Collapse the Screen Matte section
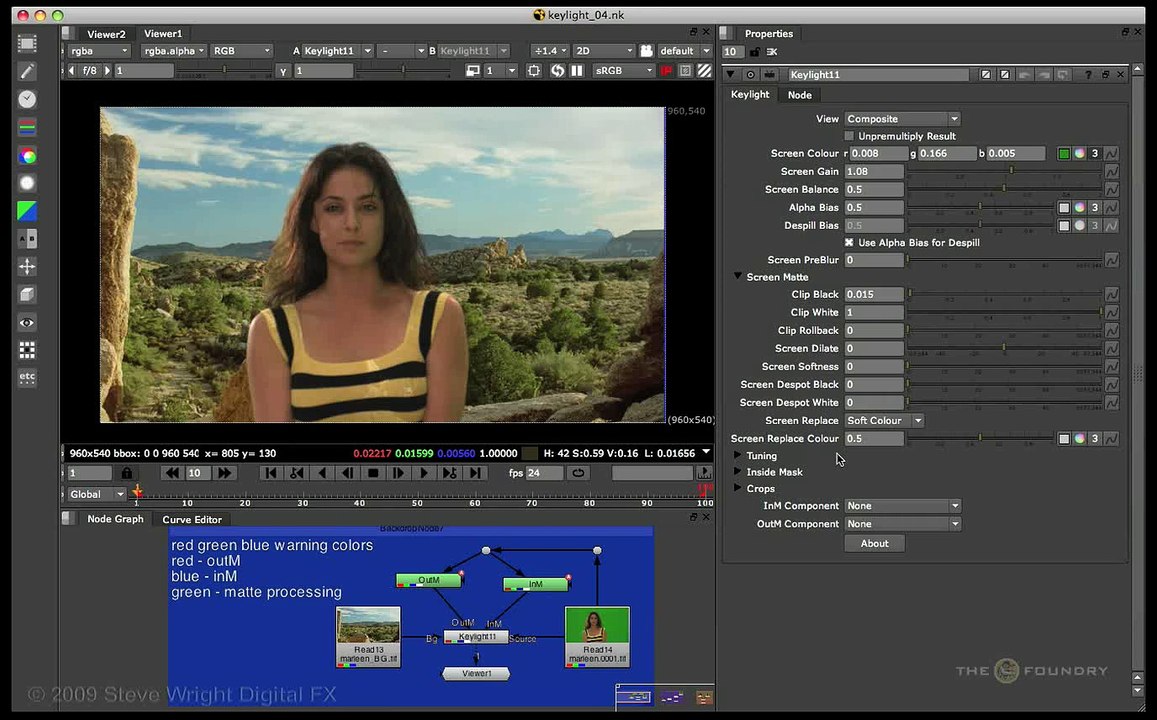The height and width of the screenshot is (720, 1157). point(738,277)
